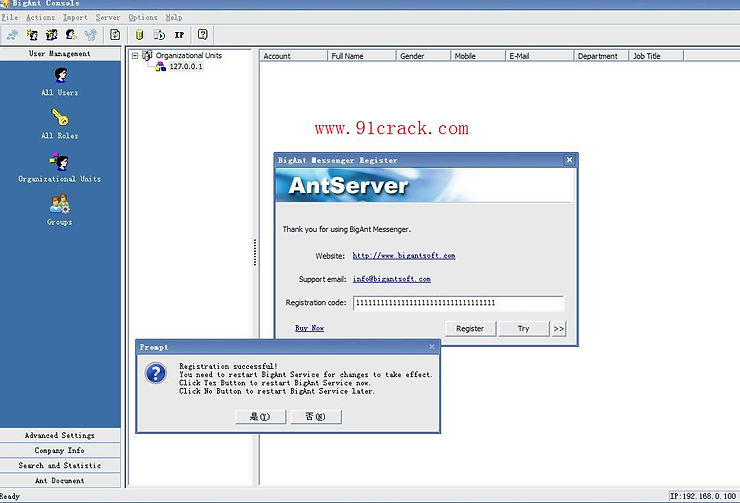The image size is (740, 503).
Task: Click the IP toolbar button
Action: tap(179, 34)
